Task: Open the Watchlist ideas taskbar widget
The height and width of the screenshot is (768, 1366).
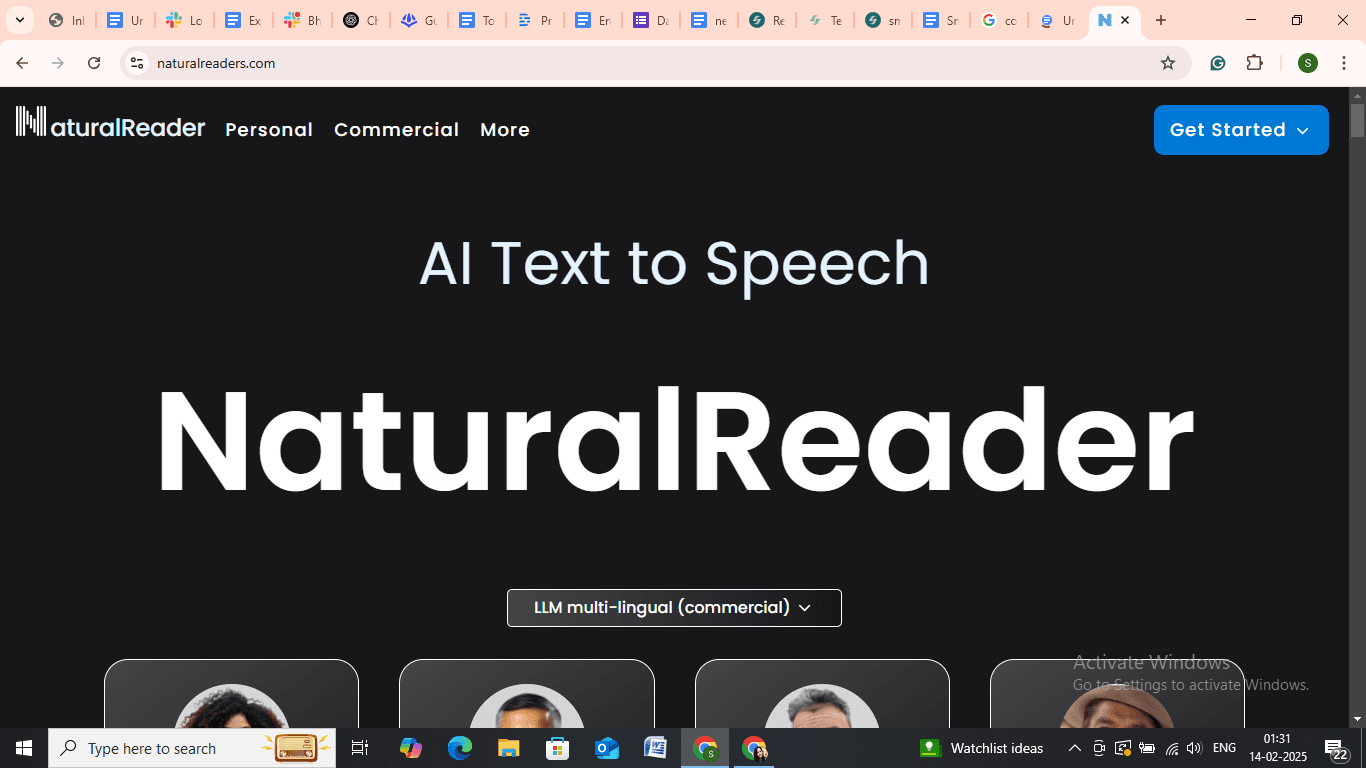Action: click(981, 748)
